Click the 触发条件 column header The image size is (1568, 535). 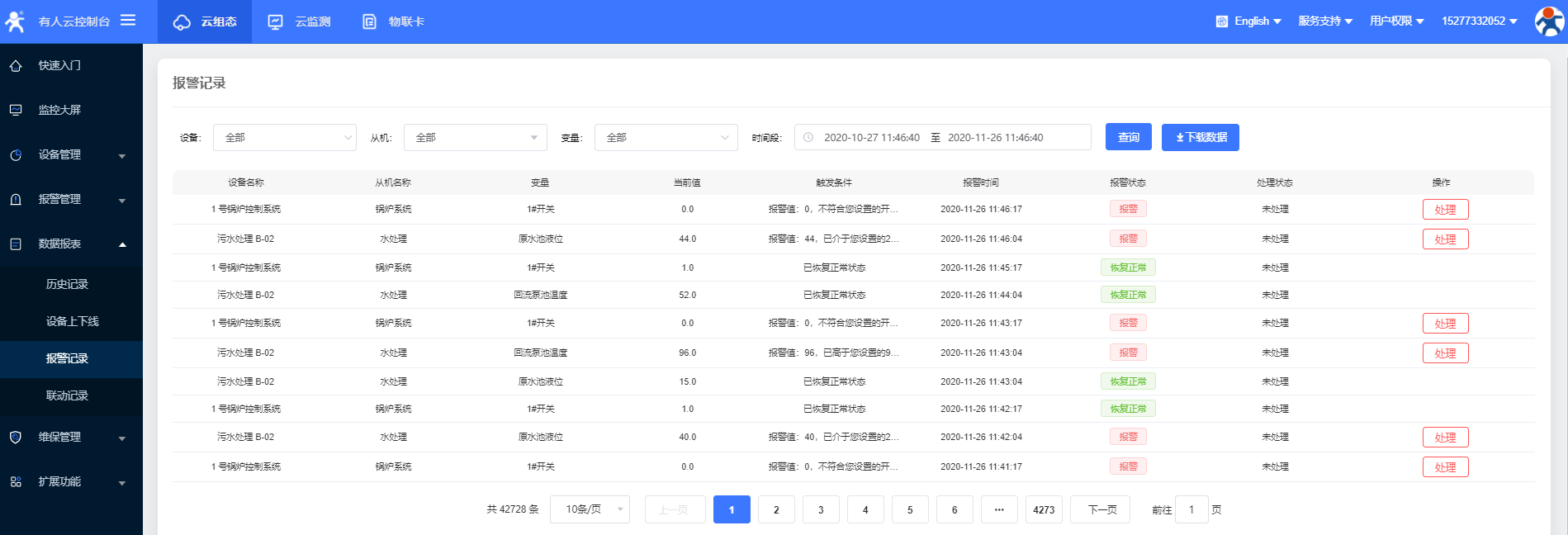(834, 182)
